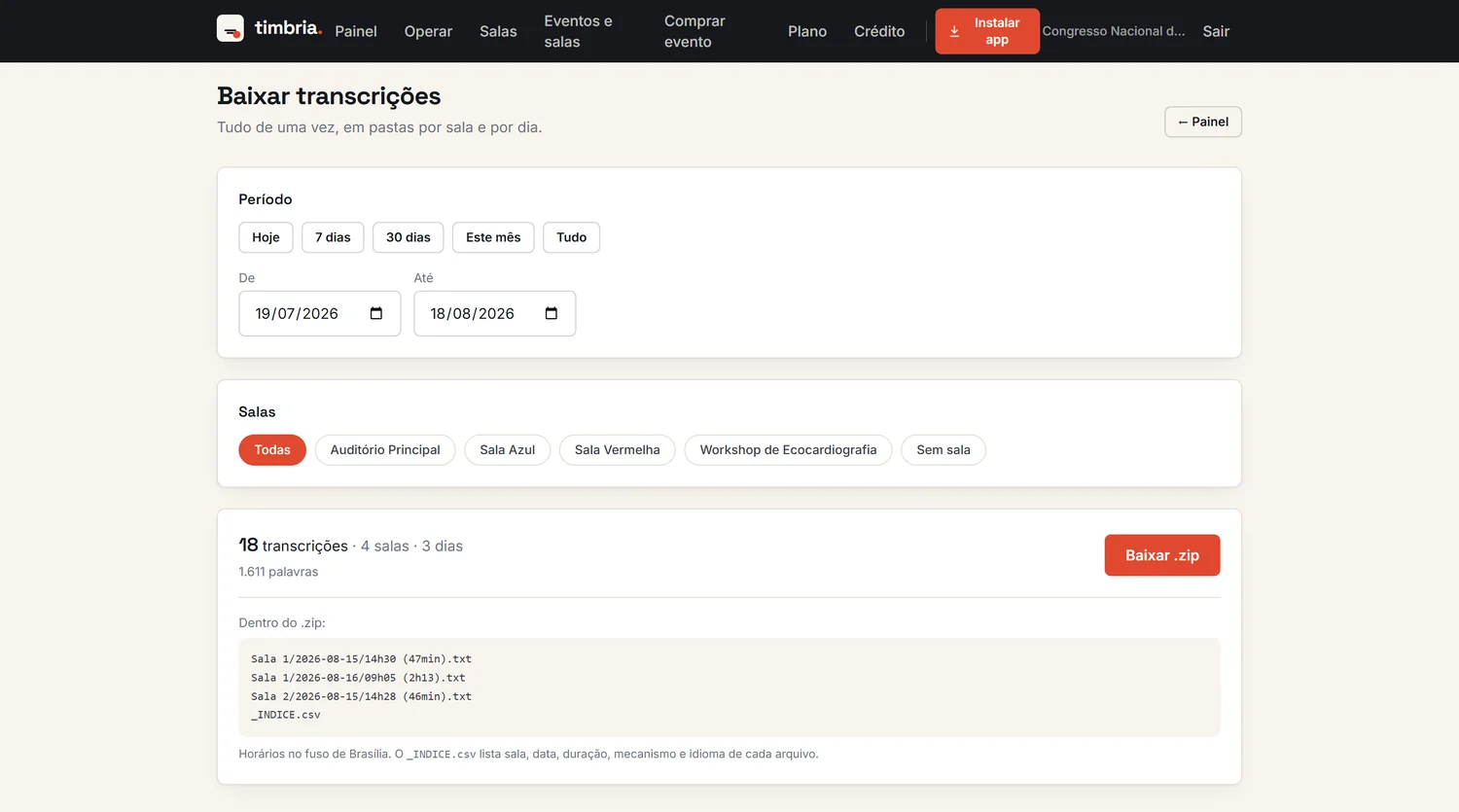This screenshot has width=1459, height=812.
Task: Click the file line "Sala 2/2026-08-15/14h28 (46min).txt"
Action: point(361,696)
